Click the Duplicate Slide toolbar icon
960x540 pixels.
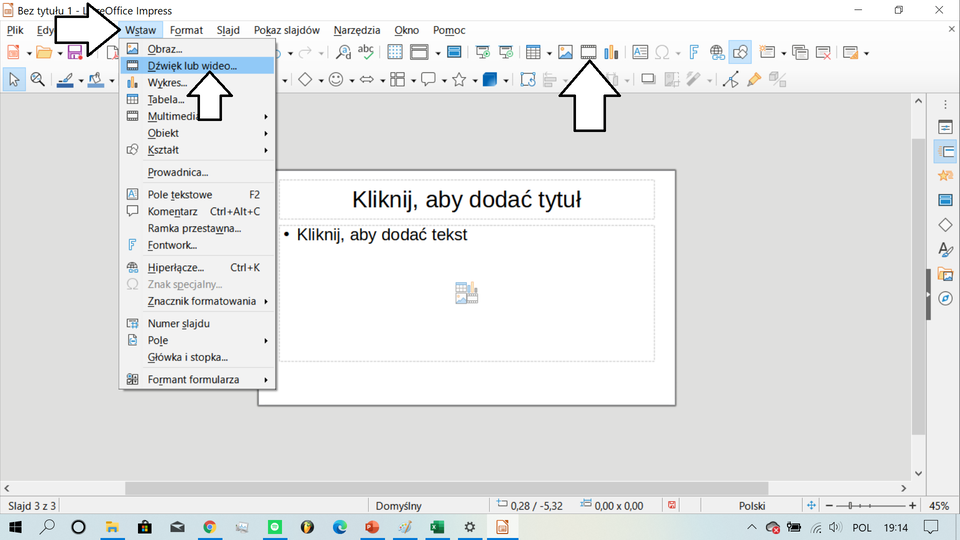[x=800, y=53]
